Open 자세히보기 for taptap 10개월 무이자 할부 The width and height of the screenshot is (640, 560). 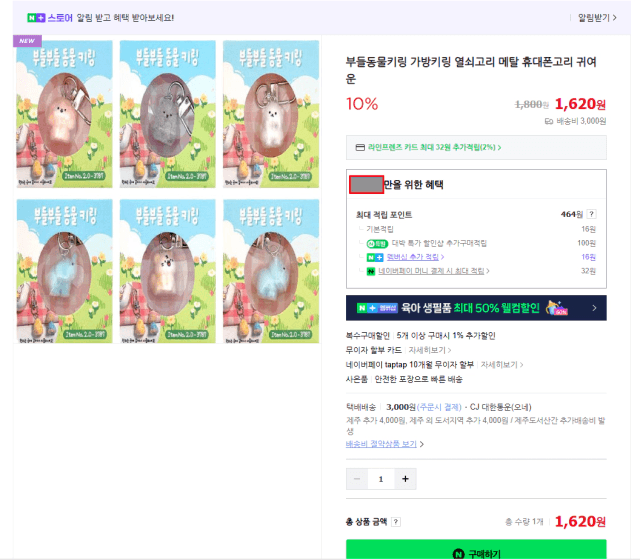pos(502,364)
